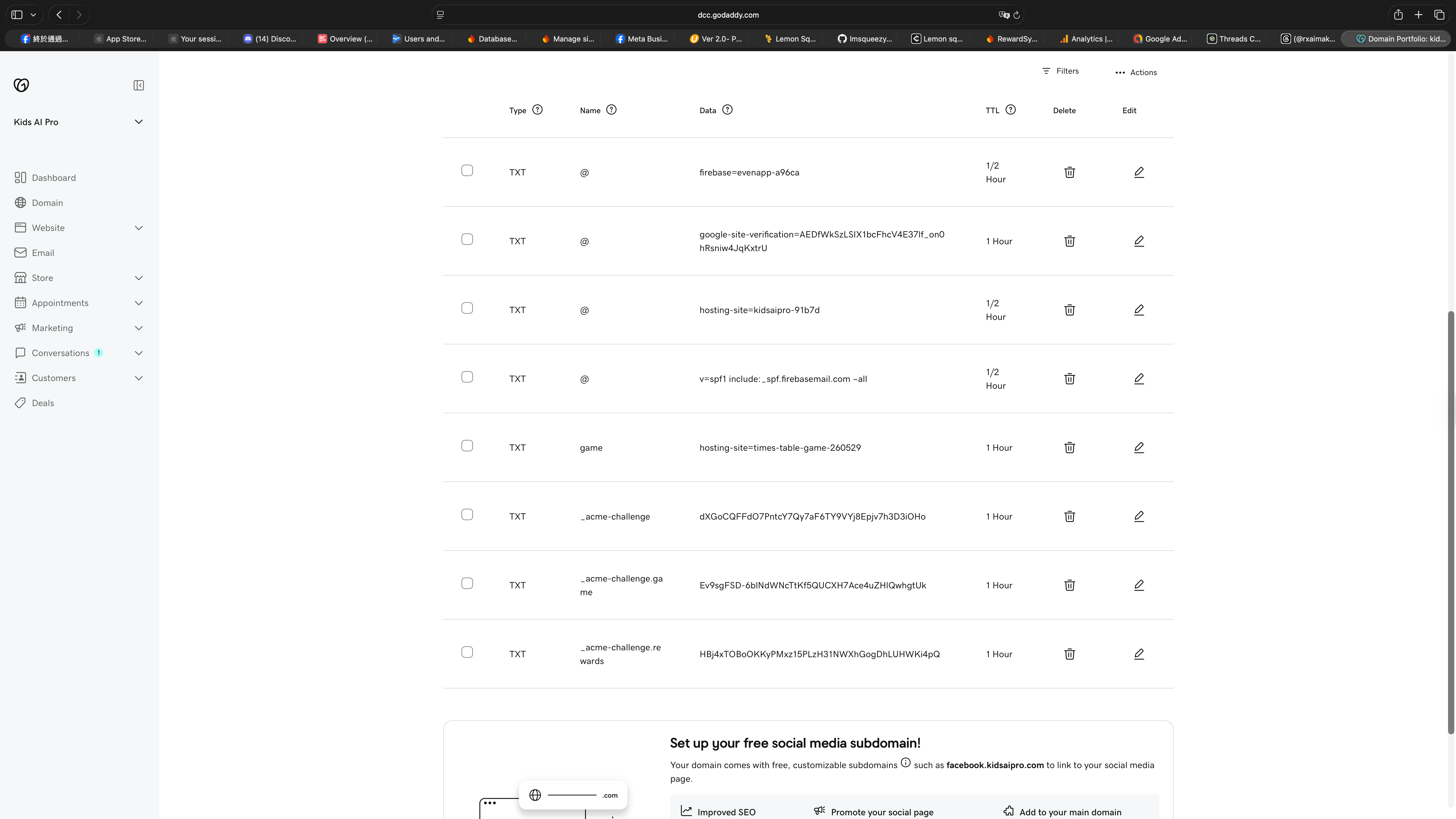Delete the _acme-challenge.game record

(1069, 585)
